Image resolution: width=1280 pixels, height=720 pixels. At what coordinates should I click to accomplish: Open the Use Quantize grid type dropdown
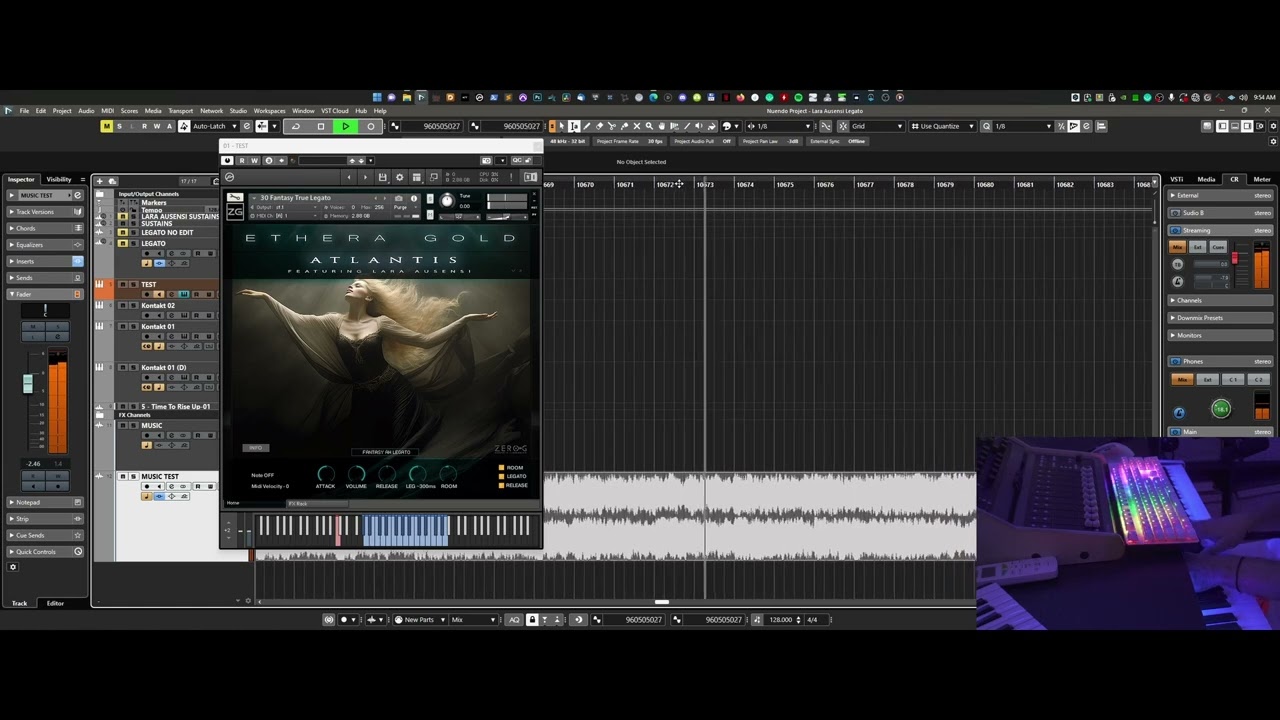click(943, 126)
